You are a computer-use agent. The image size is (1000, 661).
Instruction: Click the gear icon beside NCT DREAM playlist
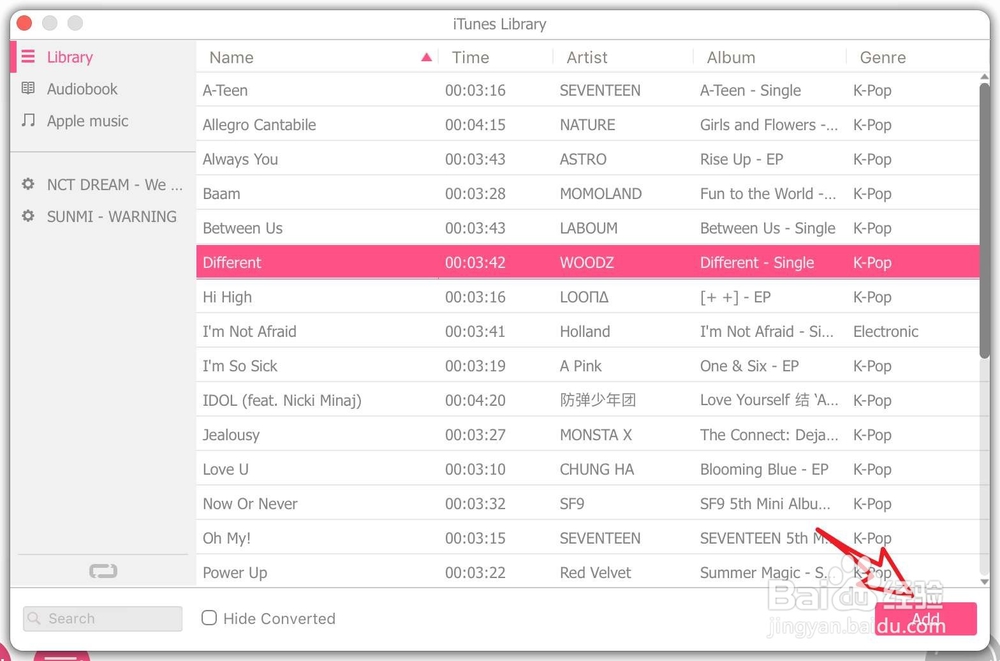[28, 184]
